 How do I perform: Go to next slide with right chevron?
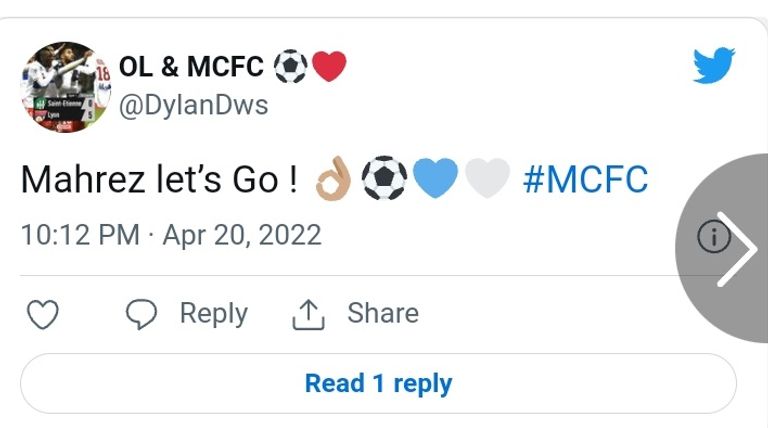coord(737,248)
